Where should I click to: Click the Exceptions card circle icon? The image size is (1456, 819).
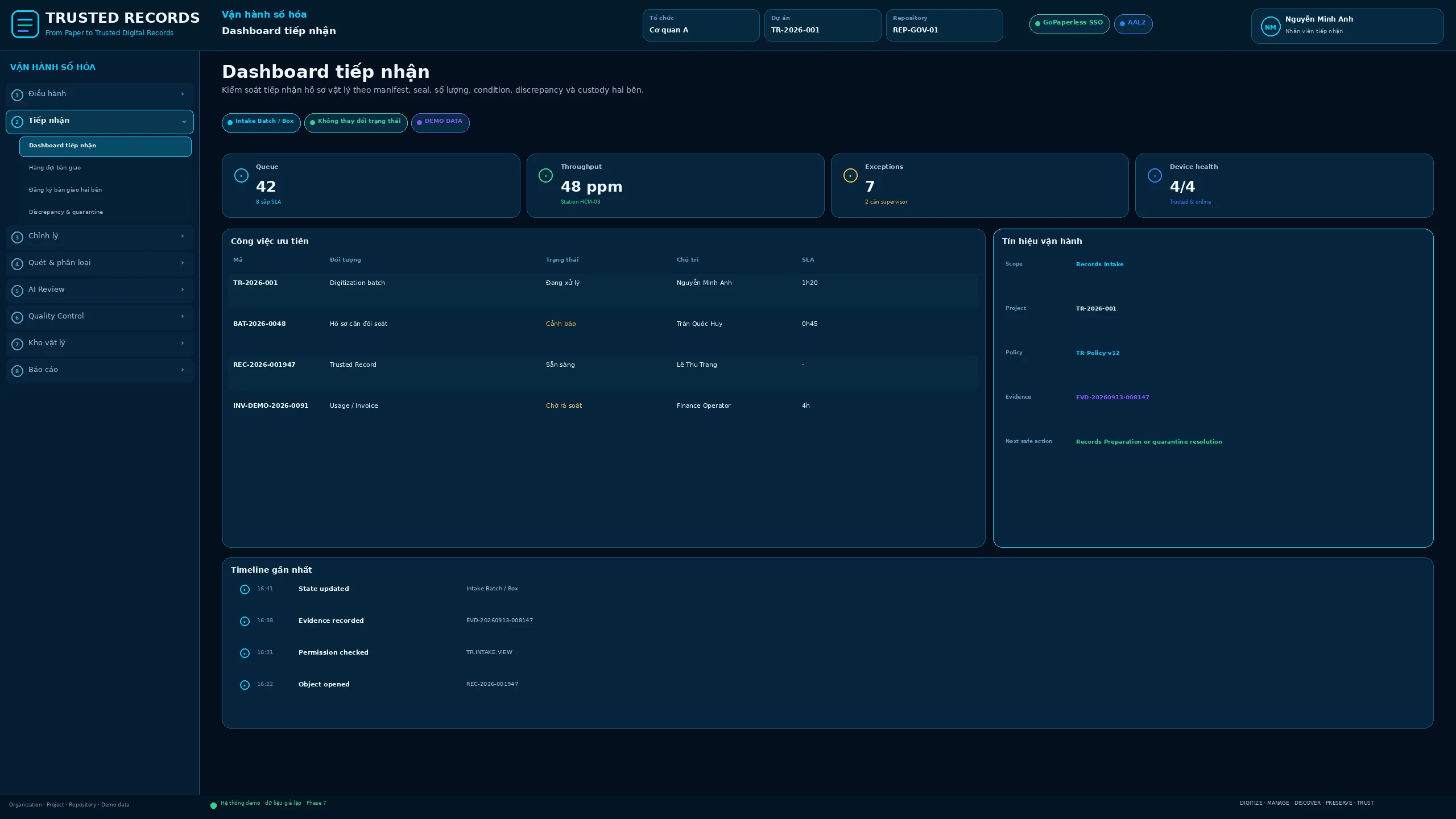(850, 176)
